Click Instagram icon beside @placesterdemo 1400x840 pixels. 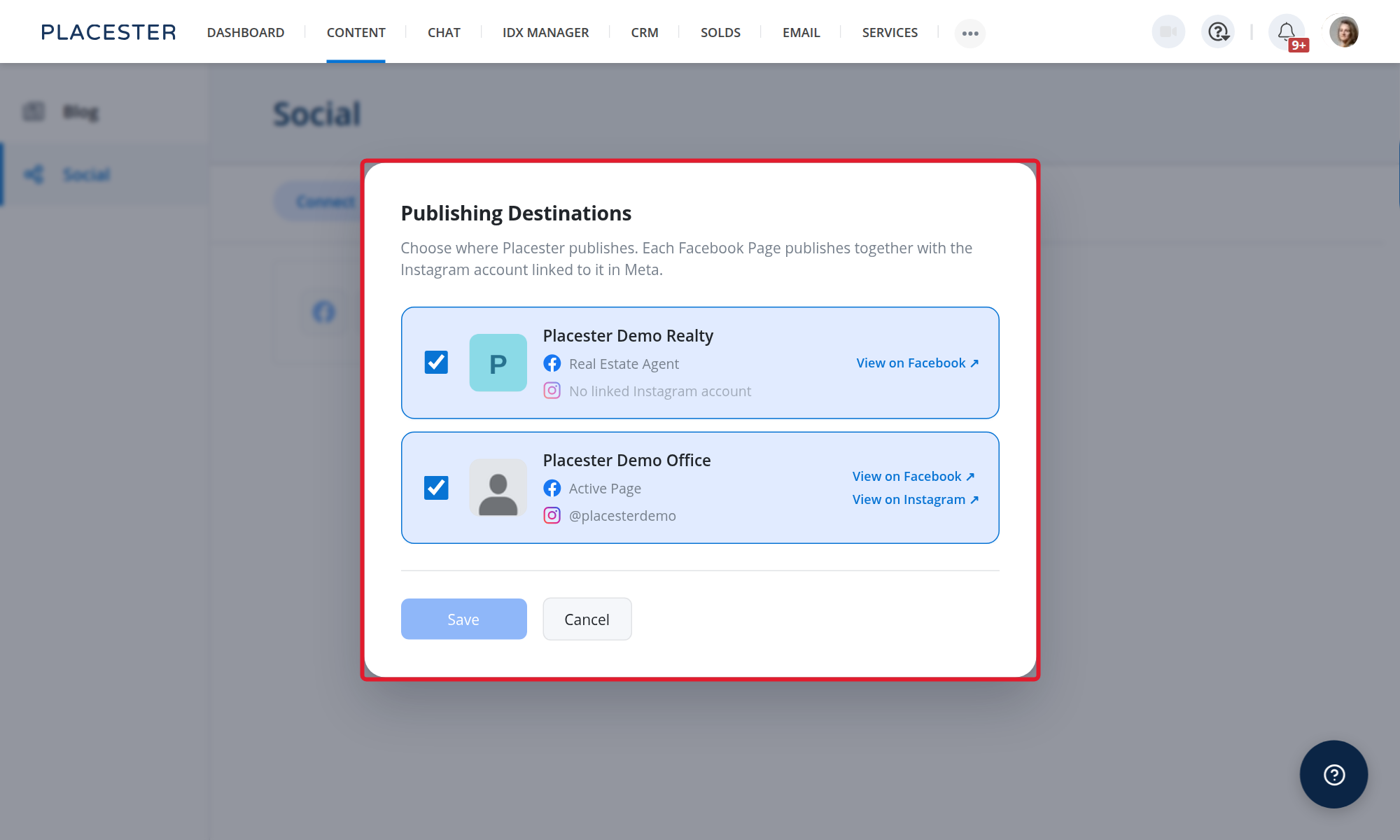click(x=552, y=515)
